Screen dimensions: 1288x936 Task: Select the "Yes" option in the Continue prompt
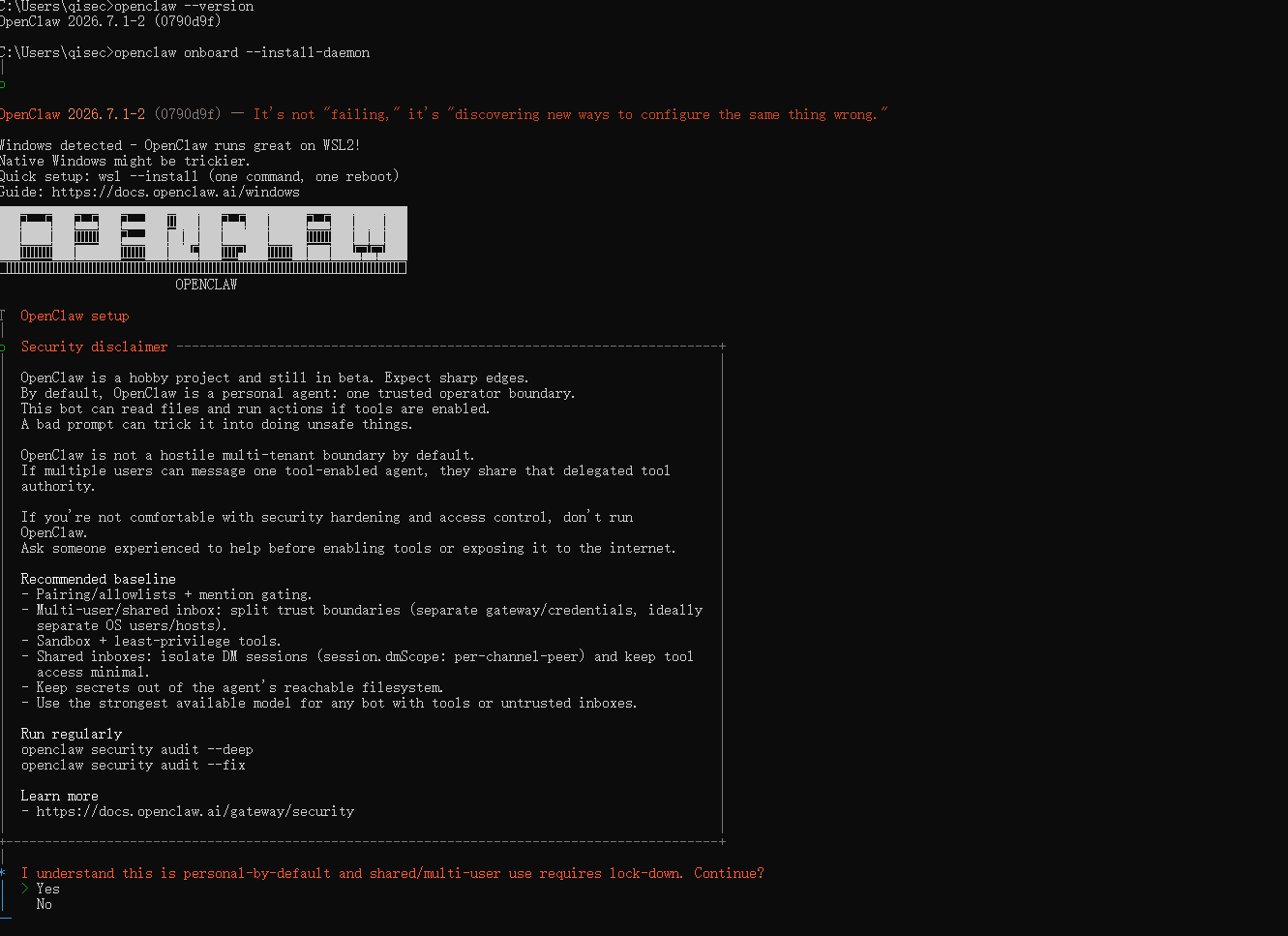coord(47,889)
